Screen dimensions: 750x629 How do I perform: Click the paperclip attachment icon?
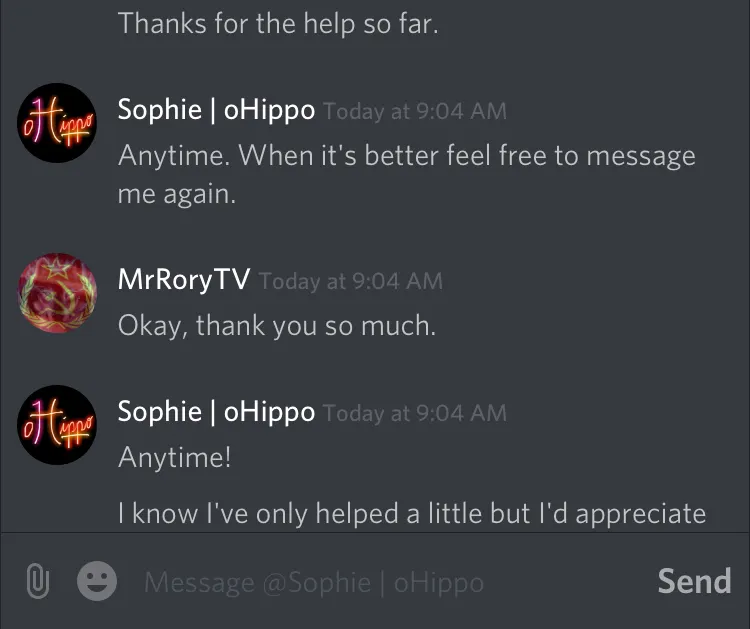pyautogui.click(x=38, y=581)
